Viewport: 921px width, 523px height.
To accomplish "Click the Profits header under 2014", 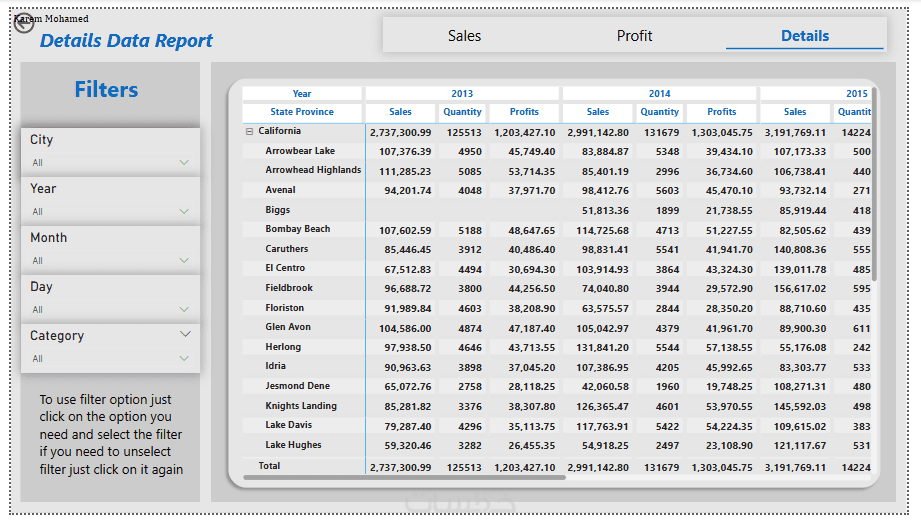I will coord(721,112).
